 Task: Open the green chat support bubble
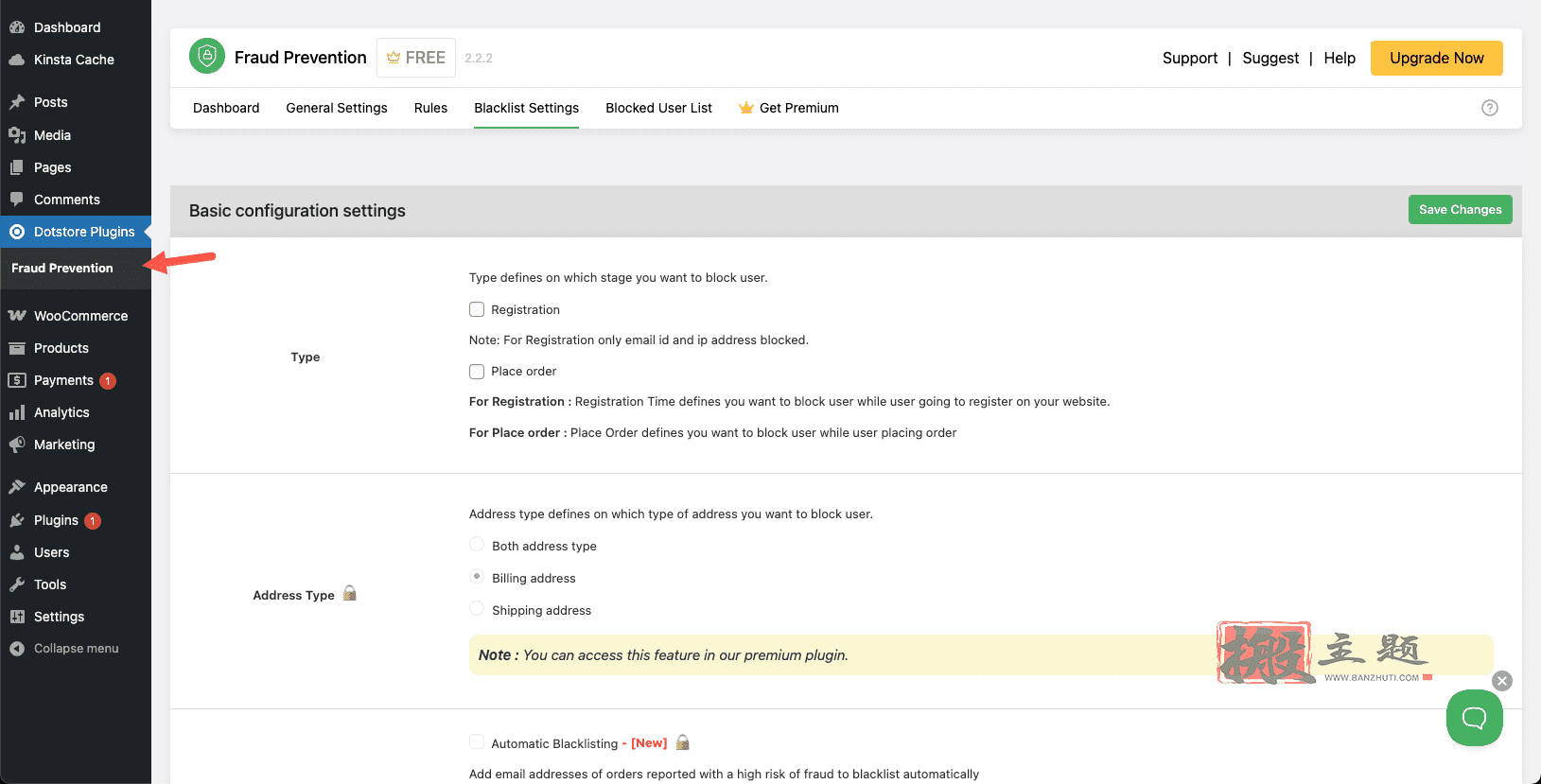tap(1474, 718)
